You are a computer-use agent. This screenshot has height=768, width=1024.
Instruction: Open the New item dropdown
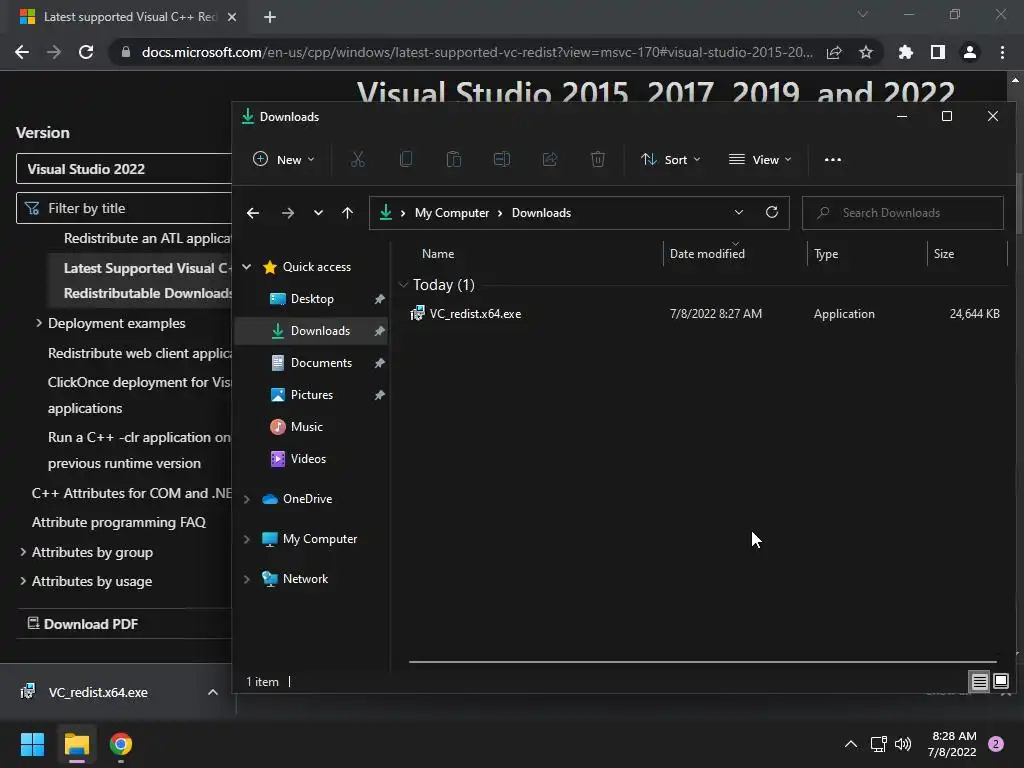pyautogui.click(x=284, y=159)
